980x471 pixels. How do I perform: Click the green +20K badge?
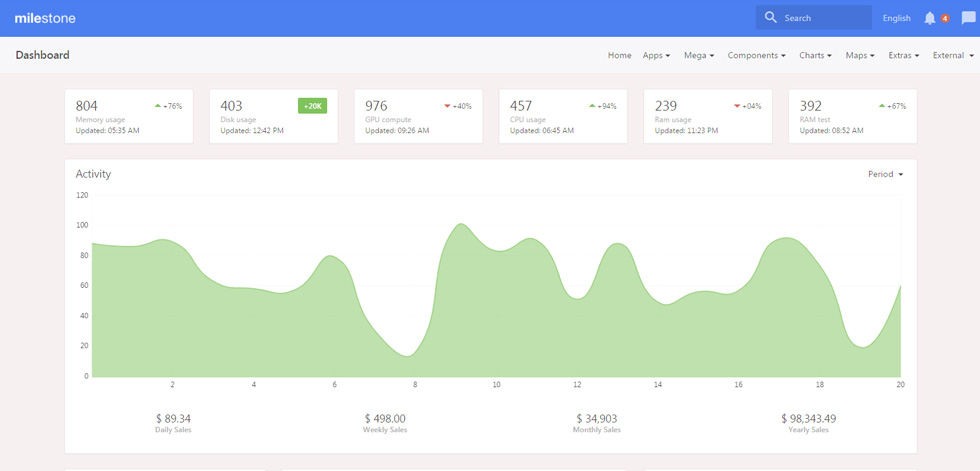click(312, 106)
